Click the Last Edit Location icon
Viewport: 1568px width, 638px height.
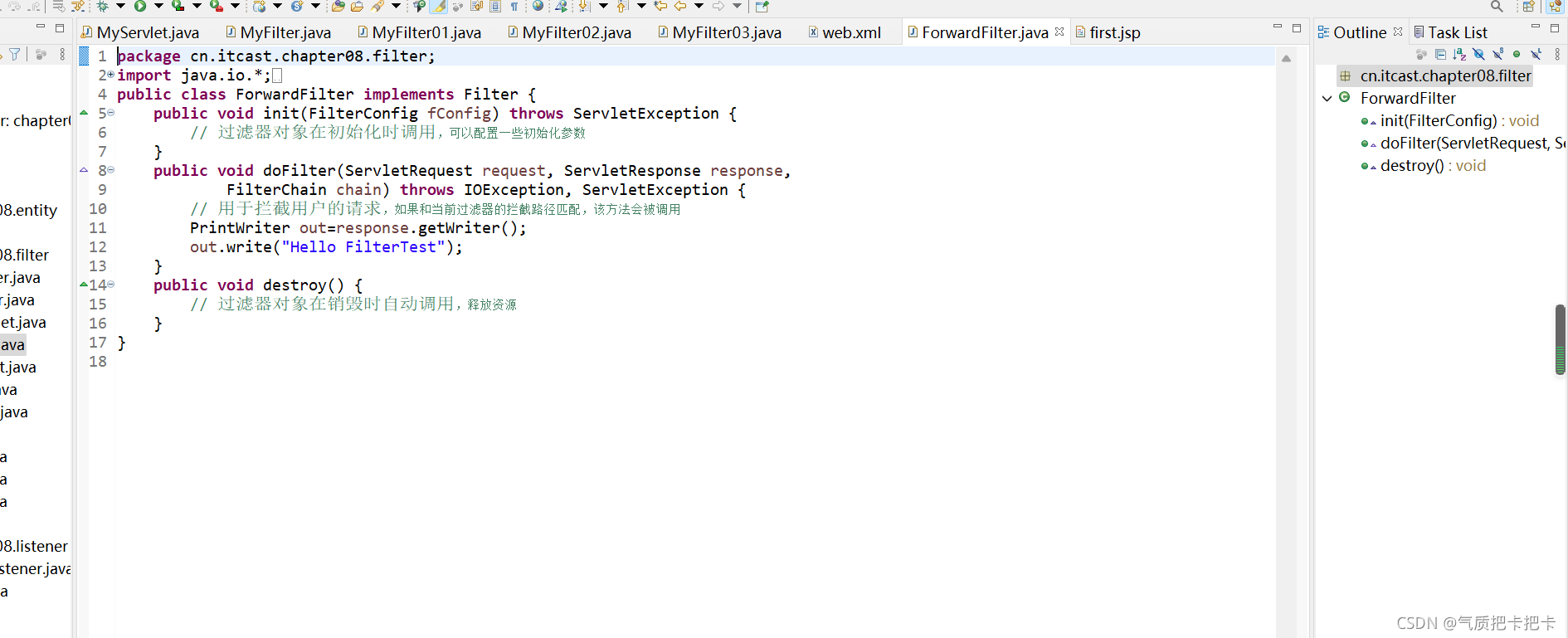tap(660, 6)
